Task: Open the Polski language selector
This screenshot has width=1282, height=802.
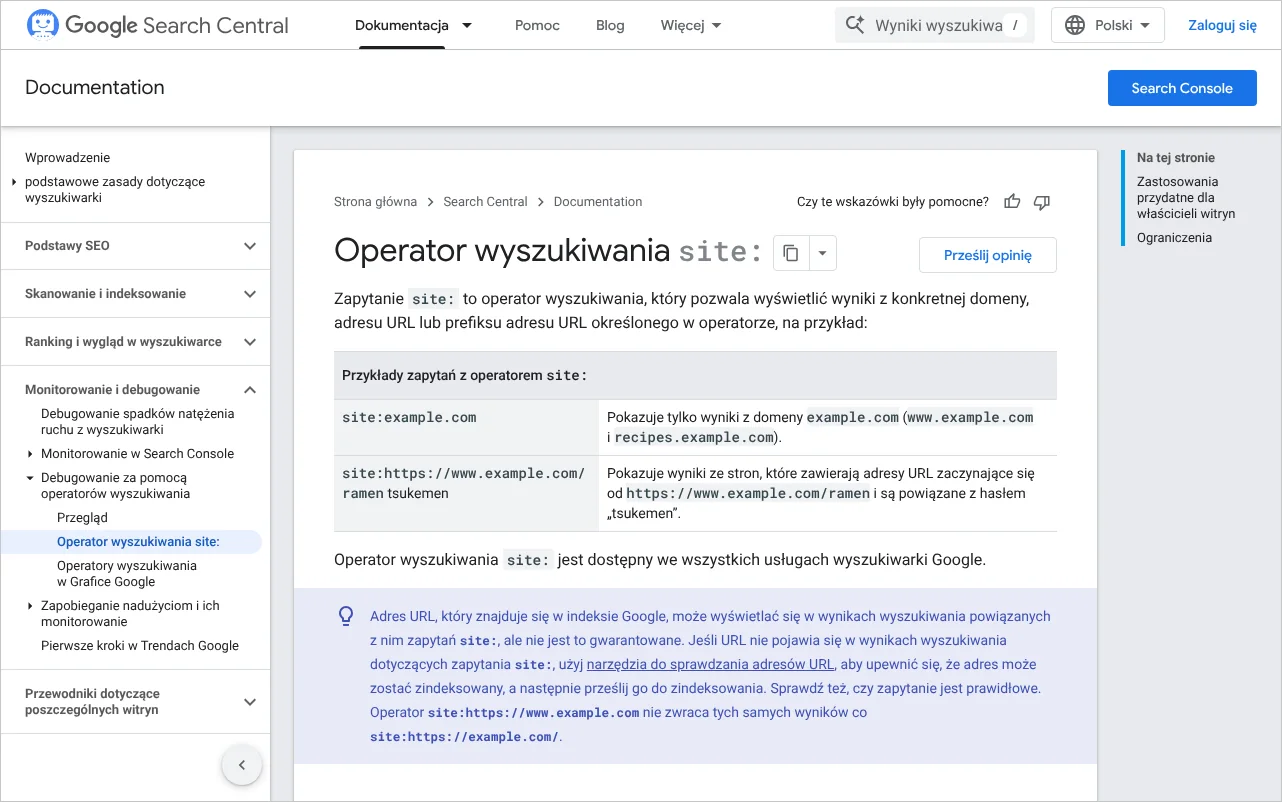Action: coord(1108,26)
